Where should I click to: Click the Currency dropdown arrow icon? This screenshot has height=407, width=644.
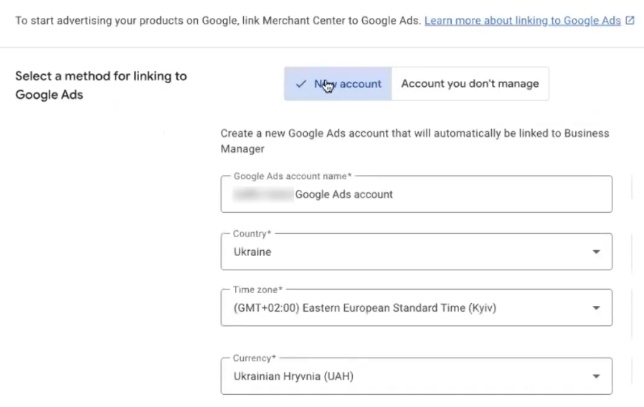pyautogui.click(x=596, y=376)
